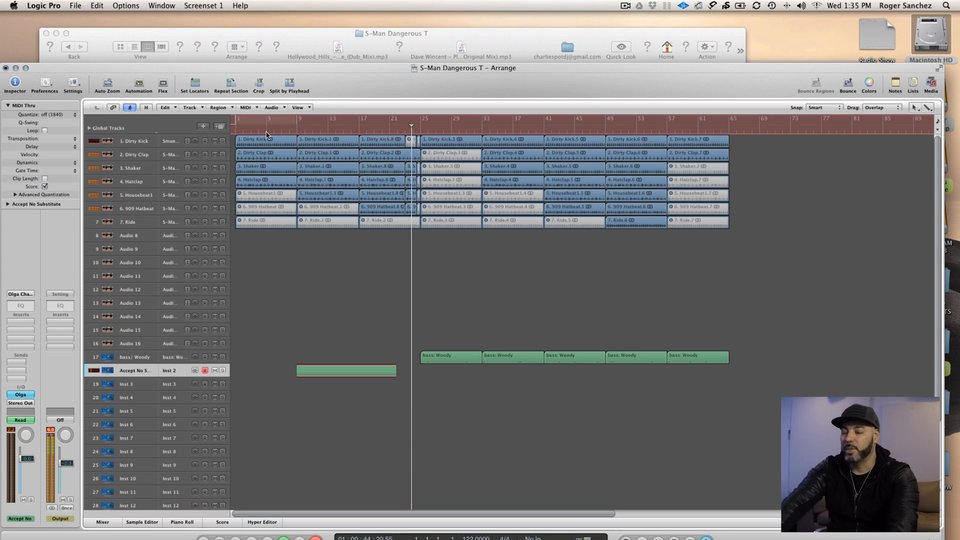Screen dimensions: 960x540
Task: Open the Notes panel icon
Action: point(895,83)
